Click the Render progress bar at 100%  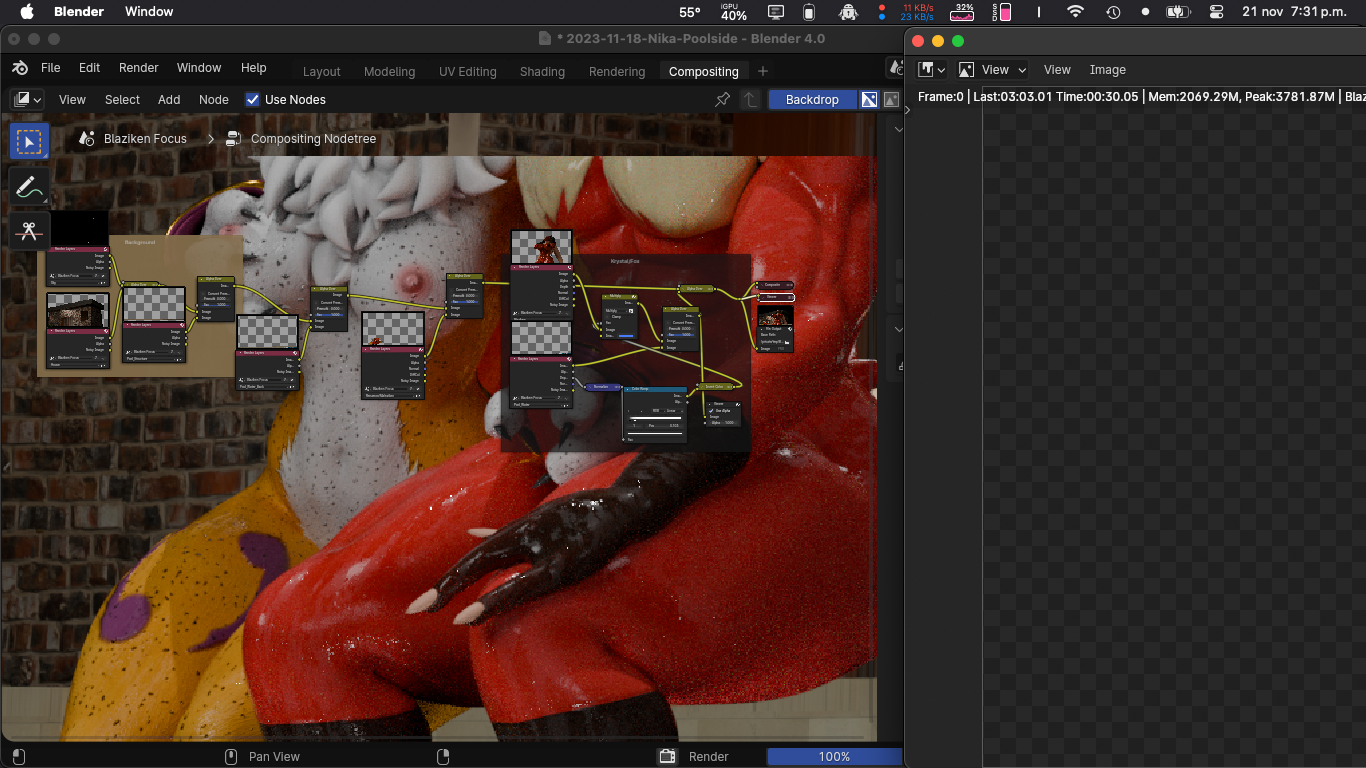pos(834,757)
